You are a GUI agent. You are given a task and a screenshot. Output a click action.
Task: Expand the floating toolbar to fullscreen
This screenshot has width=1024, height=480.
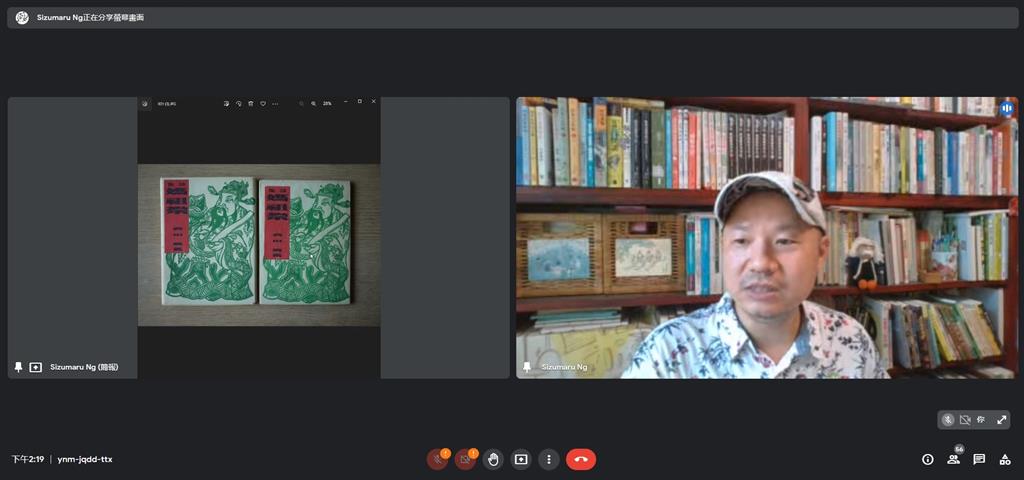click(x=1001, y=420)
